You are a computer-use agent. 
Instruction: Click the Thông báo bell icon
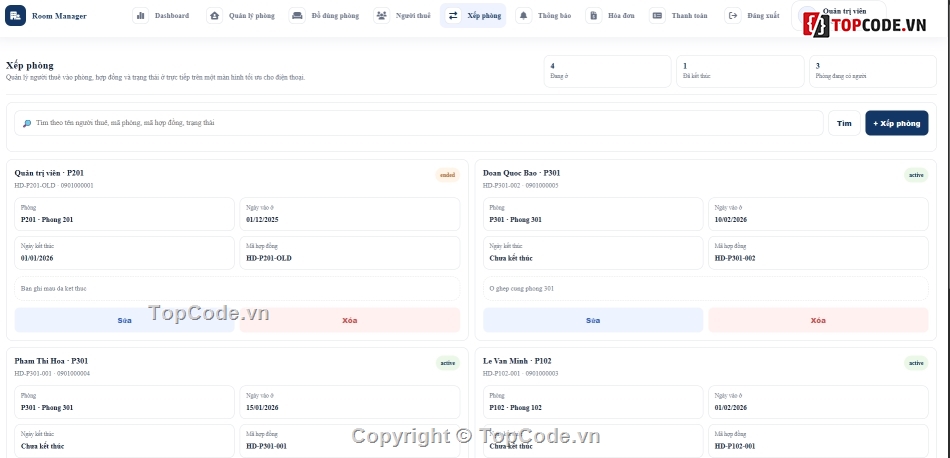(523, 16)
